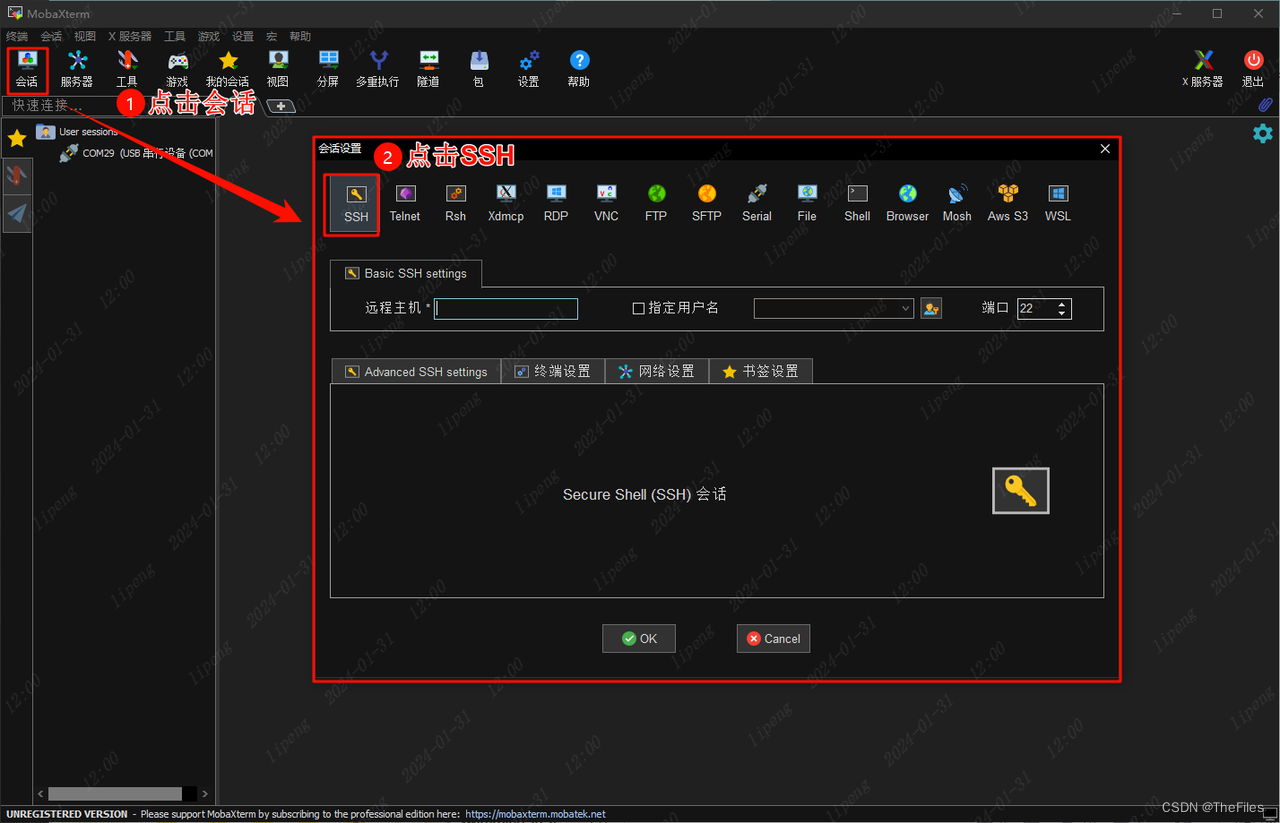Select the Serial session type
The height and width of the screenshot is (823, 1280).
757,203
